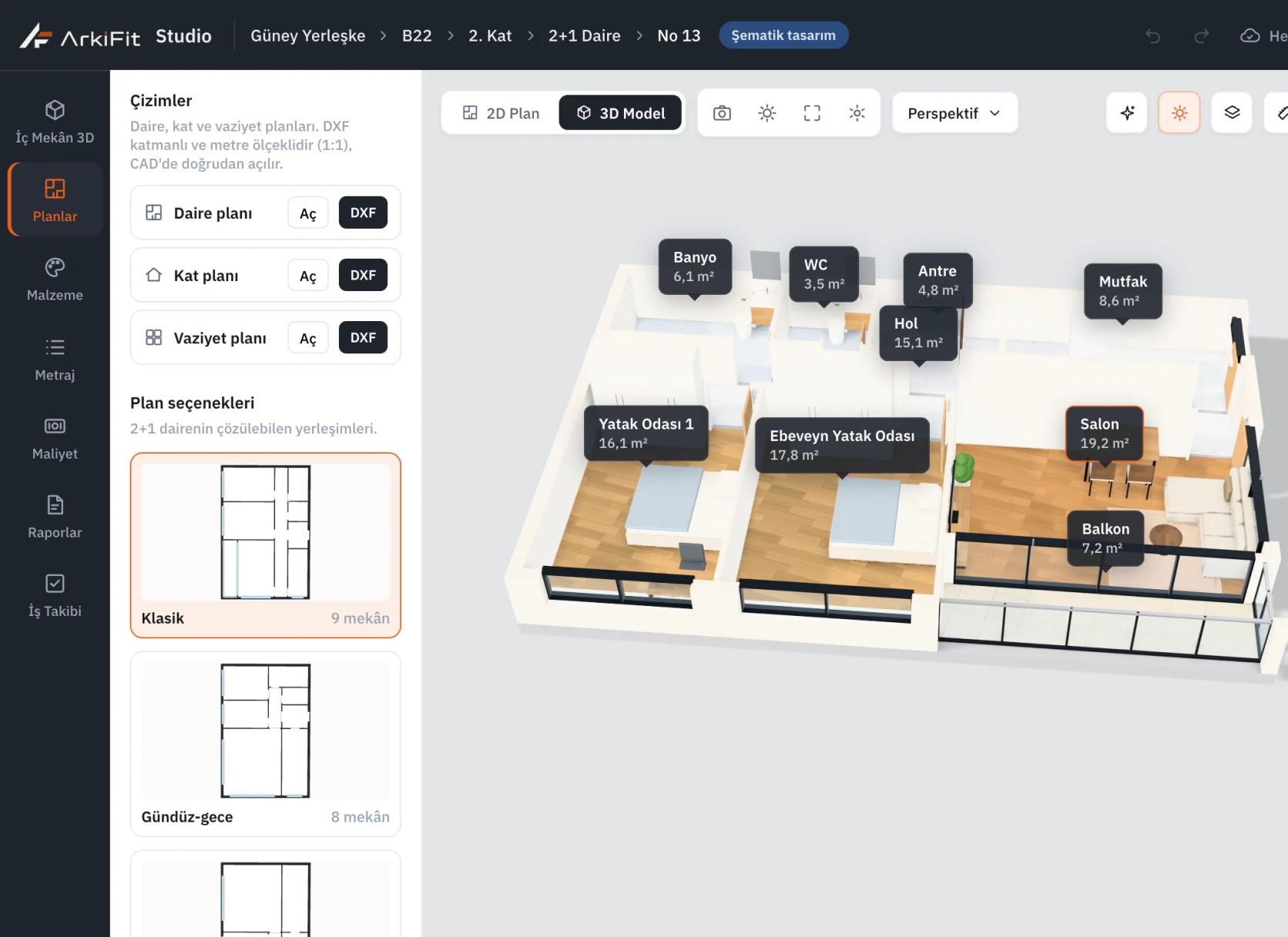This screenshot has width=1288, height=937.
Task: Click the Balkon 7,2 m² room label
Action: point(1105,538)
